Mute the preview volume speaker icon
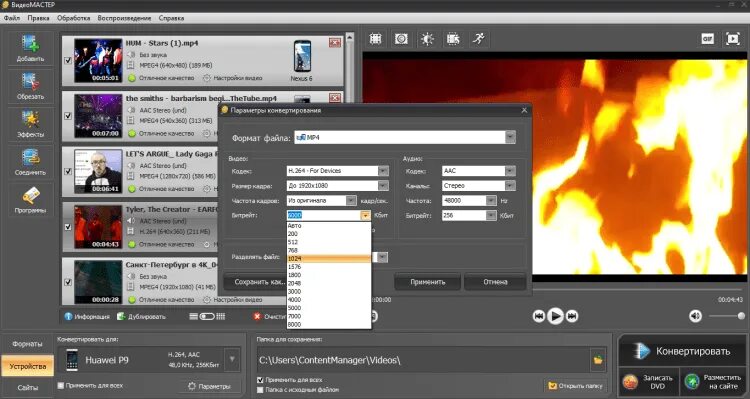 click(x=695, y=316)
